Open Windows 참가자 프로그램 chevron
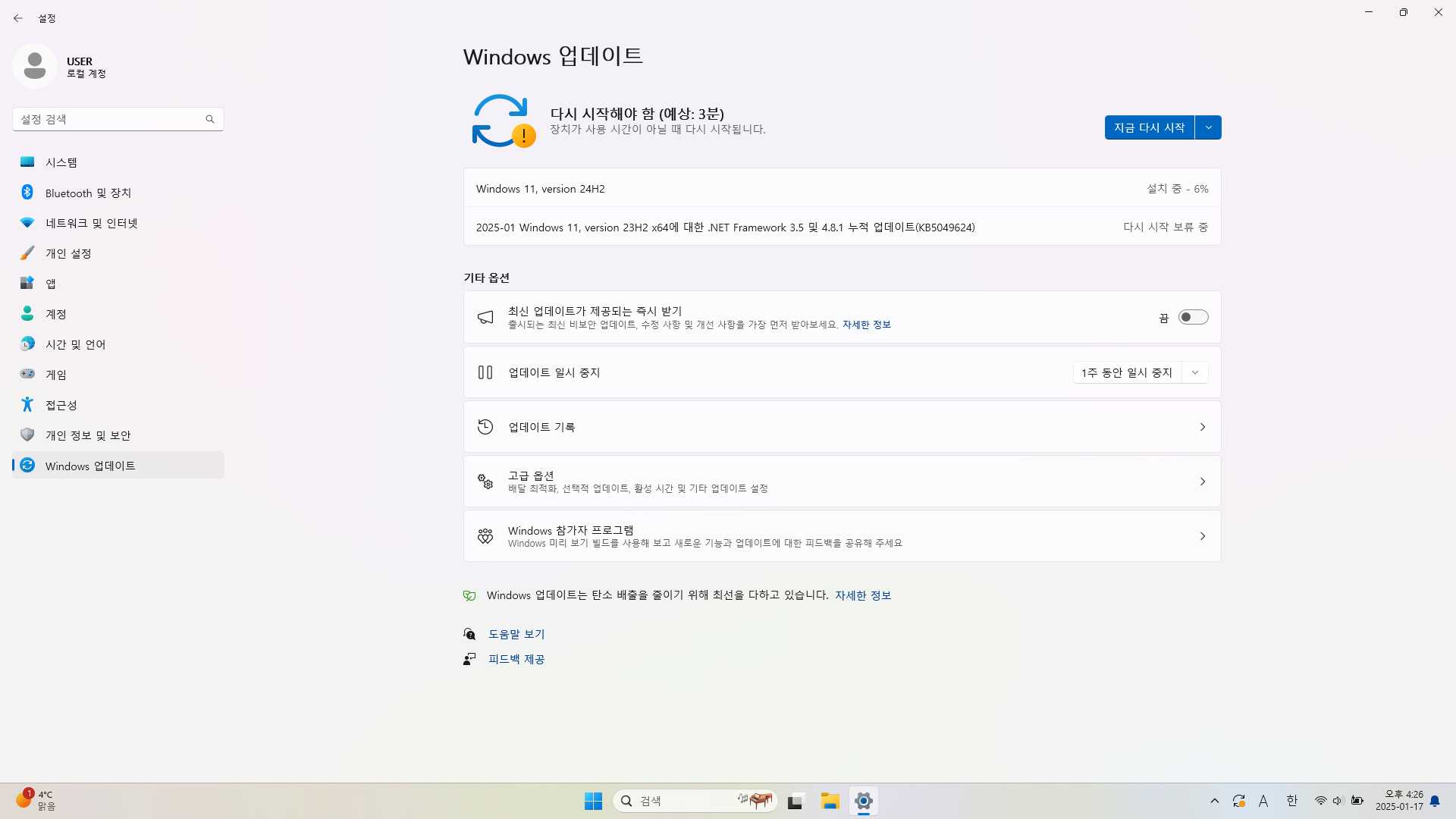The image size is (1456, 819). [1203, 536]
